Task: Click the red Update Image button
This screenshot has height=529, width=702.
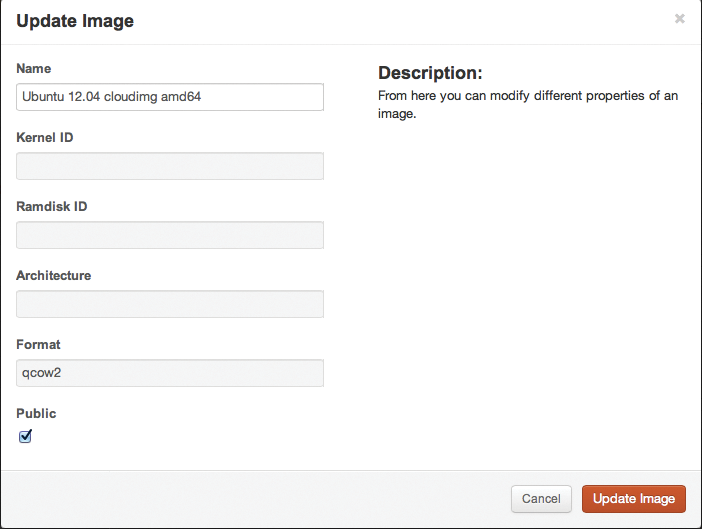Action: 634,499
